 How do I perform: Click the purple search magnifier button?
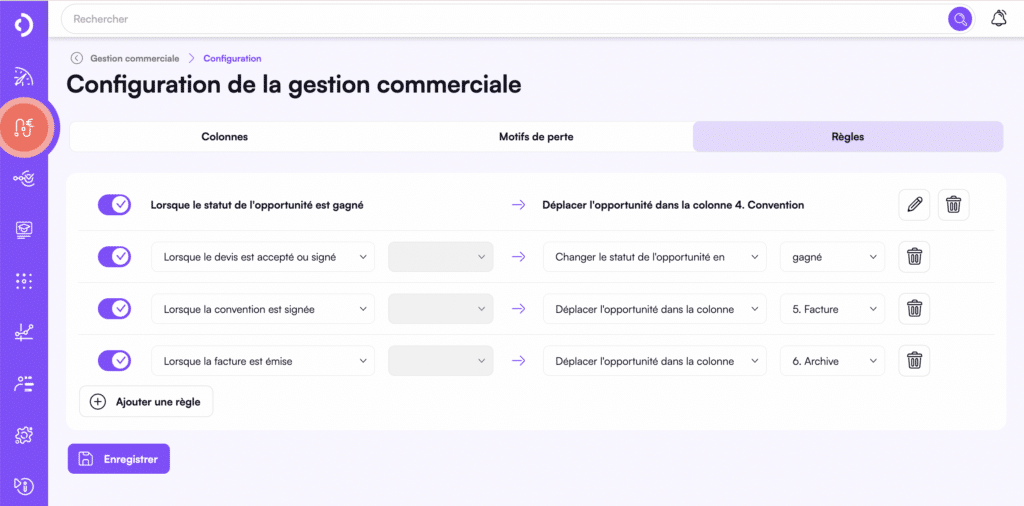[959, 19]
